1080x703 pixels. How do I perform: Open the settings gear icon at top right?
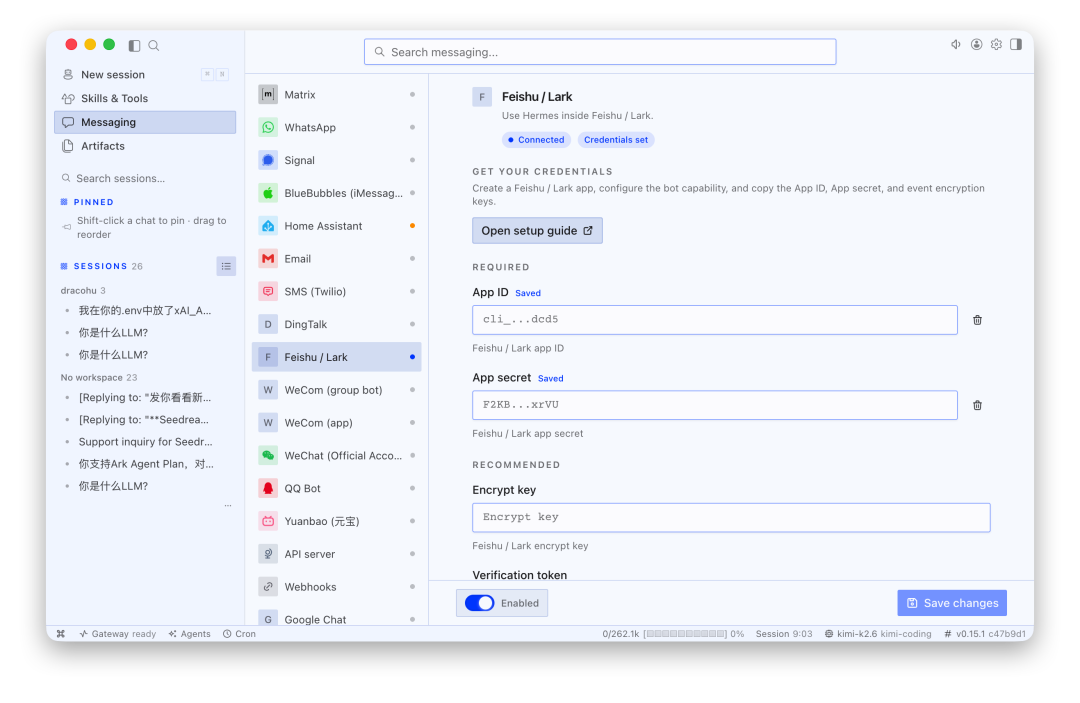(x=996, y=45)
